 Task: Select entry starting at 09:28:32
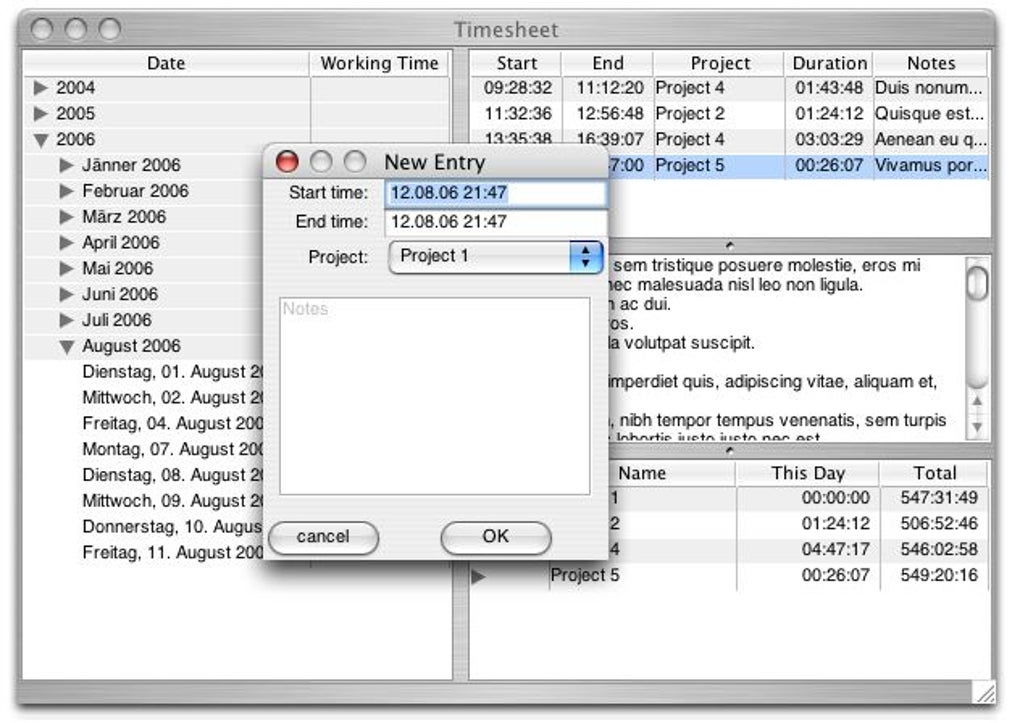pyautogui.click(x=729, y=88)
